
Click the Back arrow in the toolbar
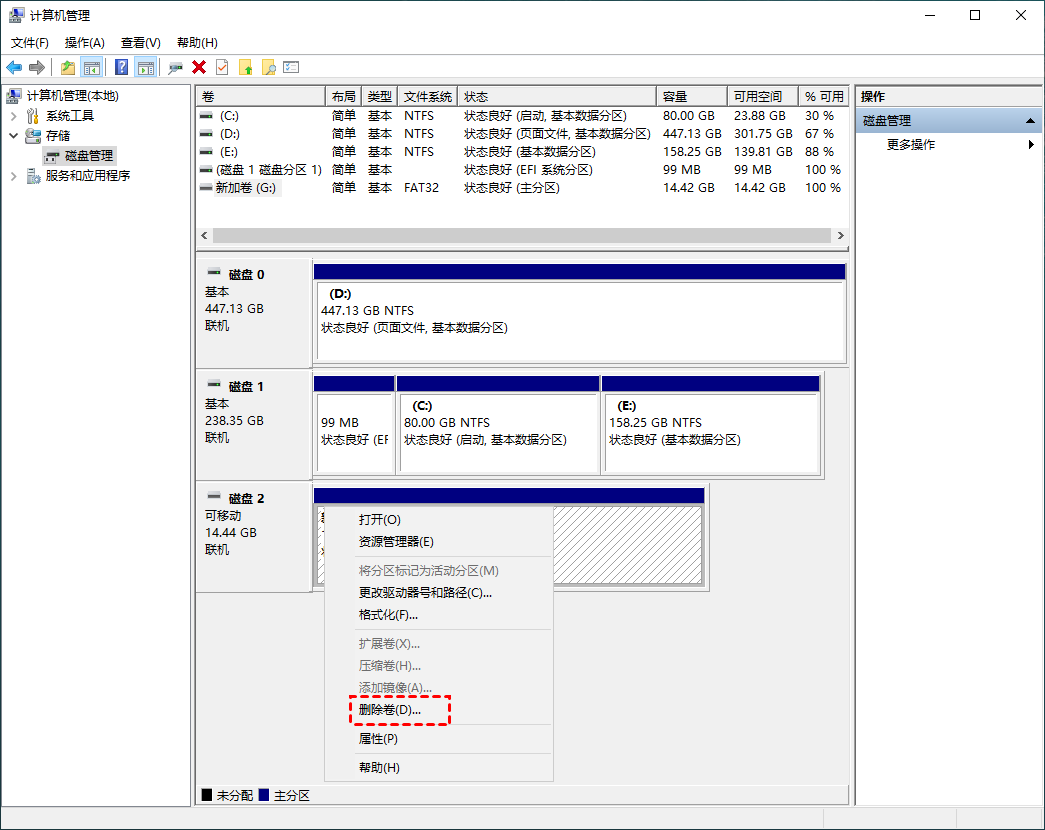click(14, 67)
